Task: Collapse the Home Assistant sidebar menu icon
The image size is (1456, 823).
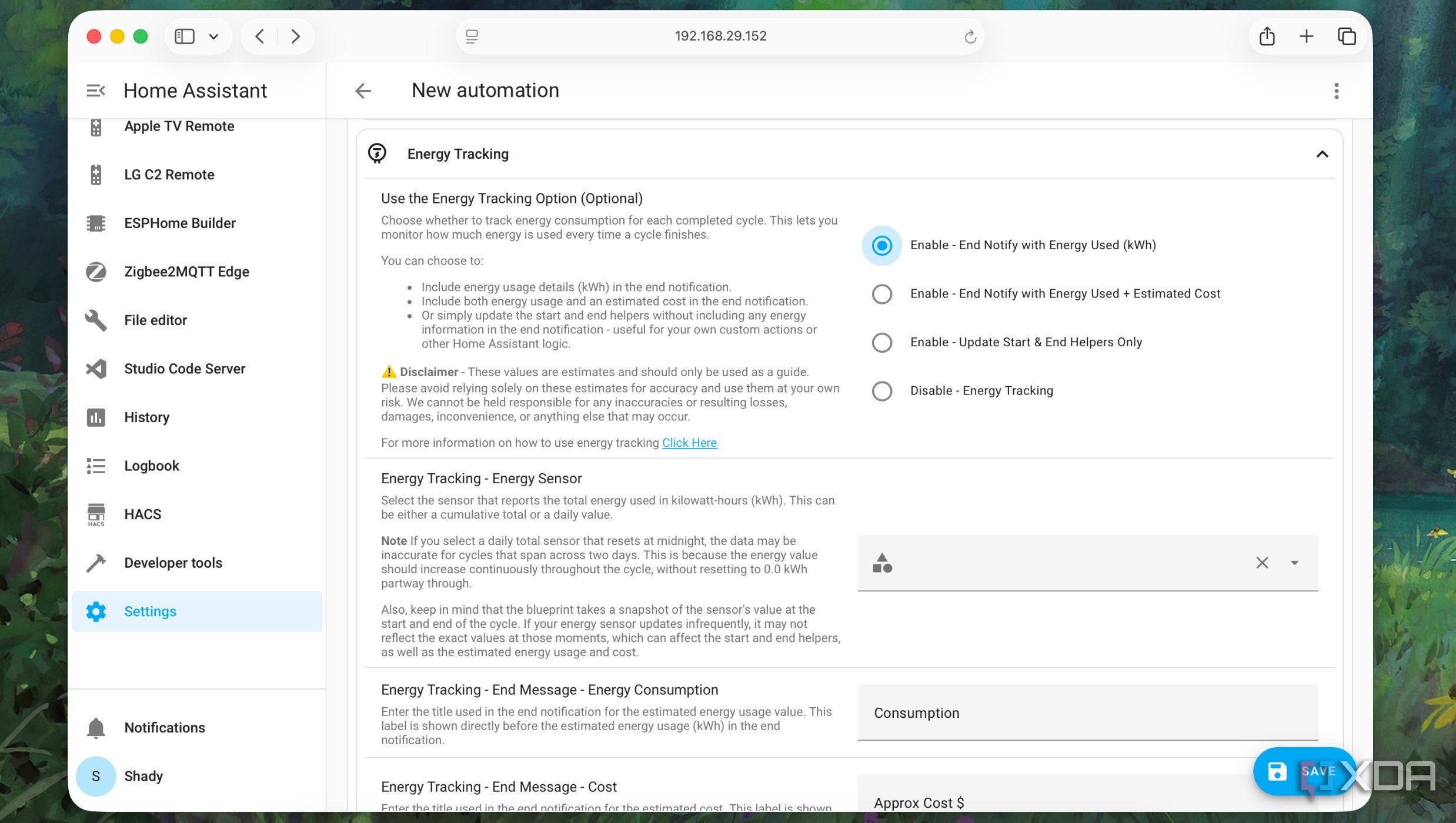Action: click(x=96, y=91)
